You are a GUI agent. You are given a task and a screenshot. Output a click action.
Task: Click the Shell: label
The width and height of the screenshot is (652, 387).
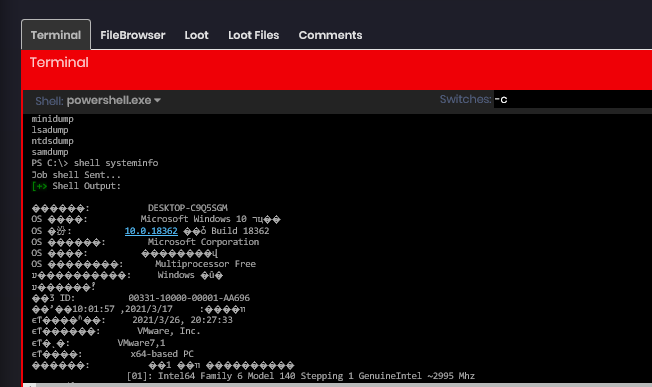pos(49,101)
